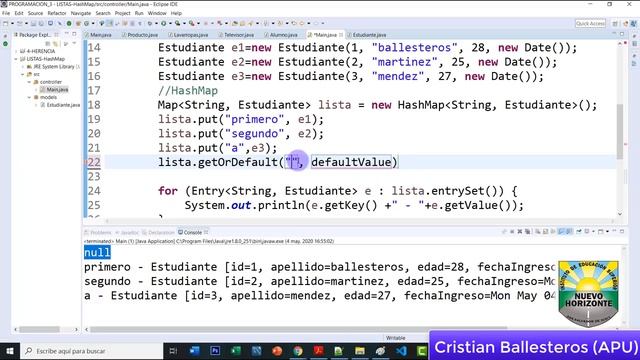This screenshot has height=360, width=640.
Task: Click the Windows Start button
Action: pyautogui.click(x=10, y=351)
